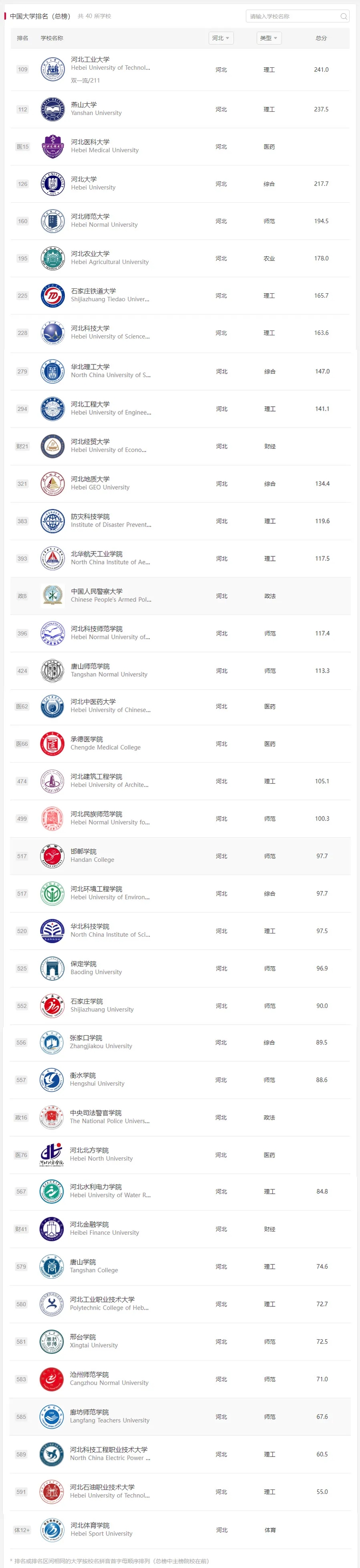Click Shijiazhuang Tiedao University's red logo
The image size is (360, 1568).
[52, 296]
